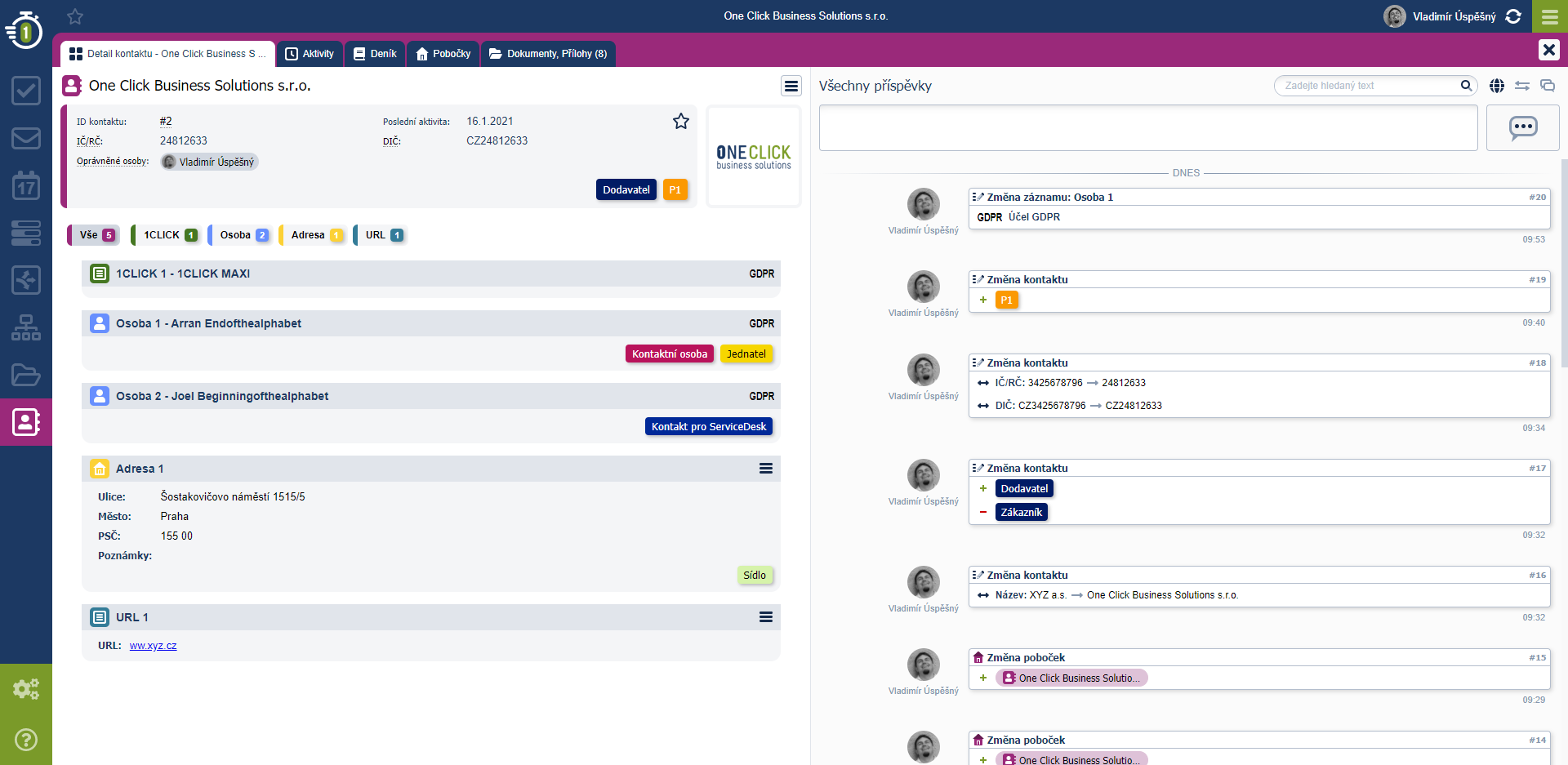Open the green hamburger main menu
Screen dimensions: 1568x765
tap(1550, 16)
